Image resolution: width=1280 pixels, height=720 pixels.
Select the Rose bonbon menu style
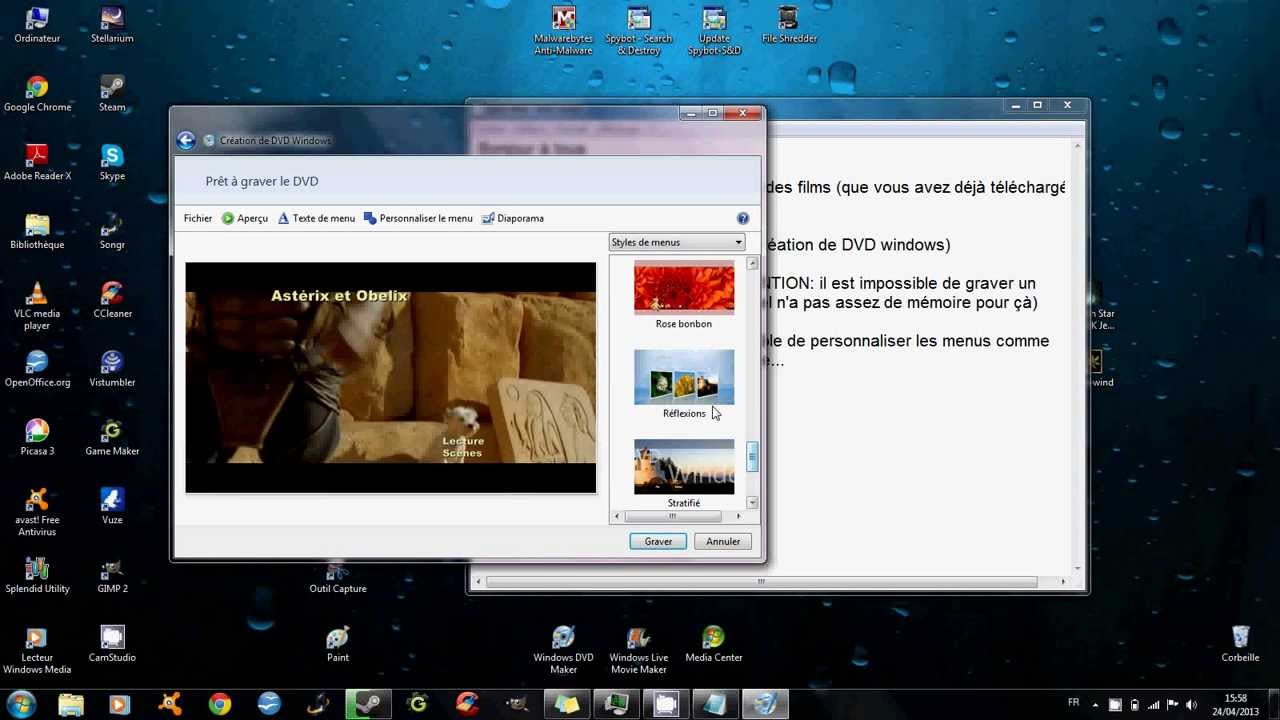tap(684, 295)
